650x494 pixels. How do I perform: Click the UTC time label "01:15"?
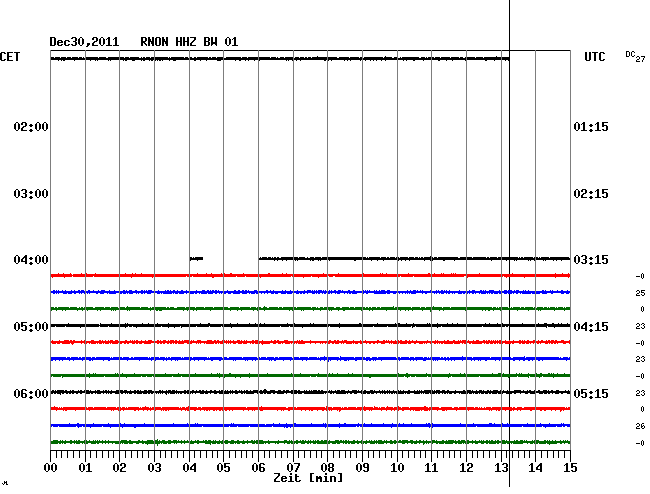coord(591,126)
